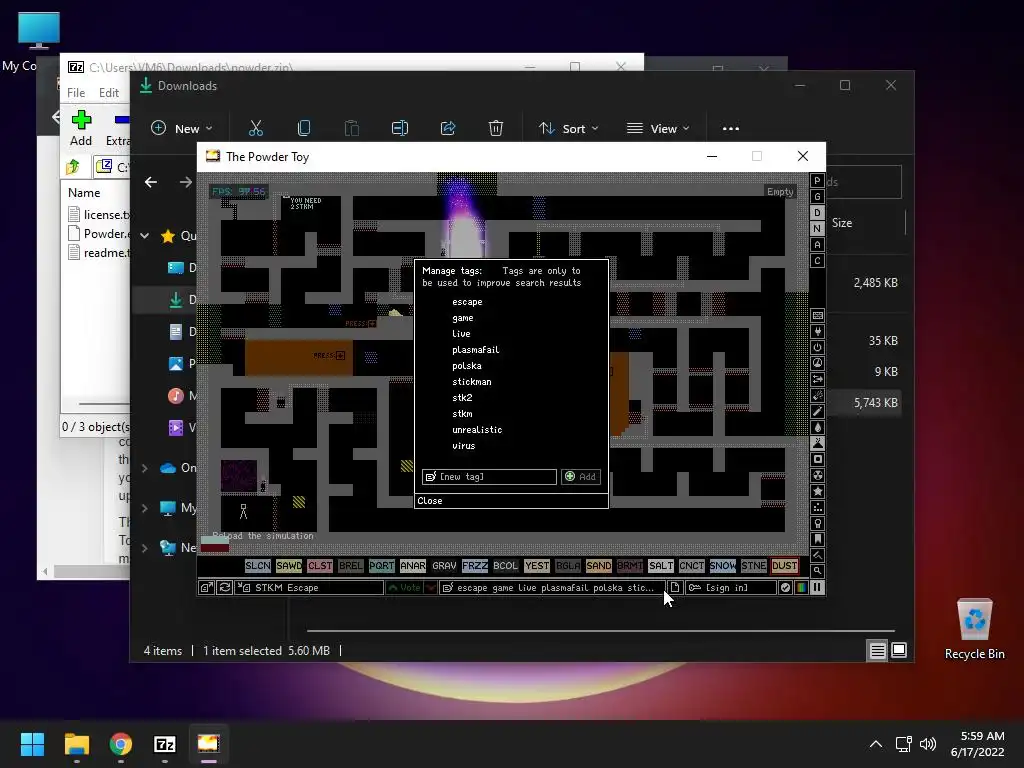Click the new blank simulation icon
The width and height of the screenshot is (1024, 768).
[675, 588]
